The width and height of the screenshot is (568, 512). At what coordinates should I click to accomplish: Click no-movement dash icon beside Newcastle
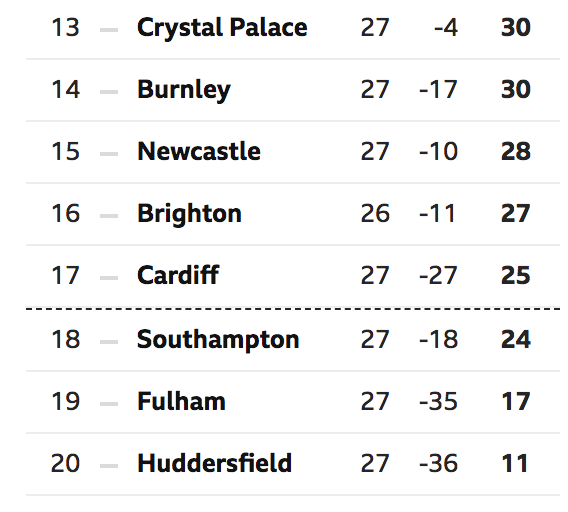point(109,154)
